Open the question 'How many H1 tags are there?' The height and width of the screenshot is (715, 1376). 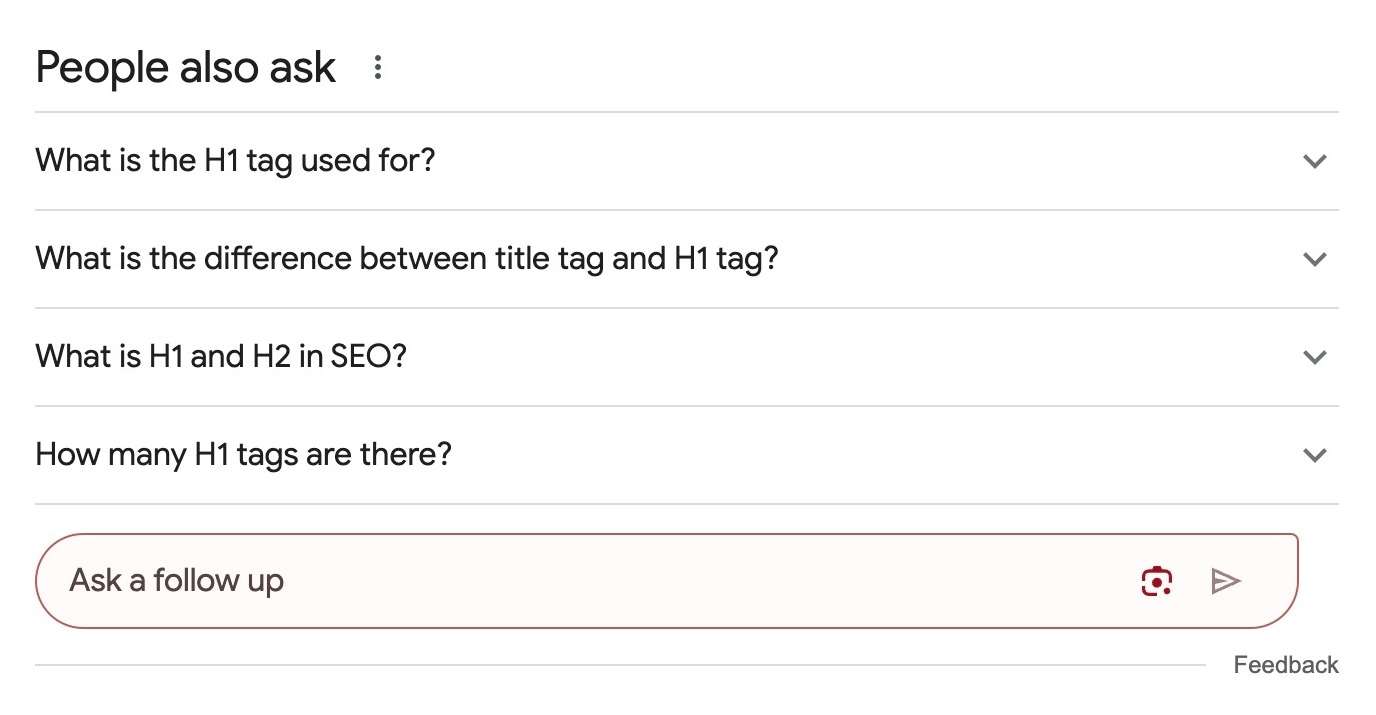point(687,455)
